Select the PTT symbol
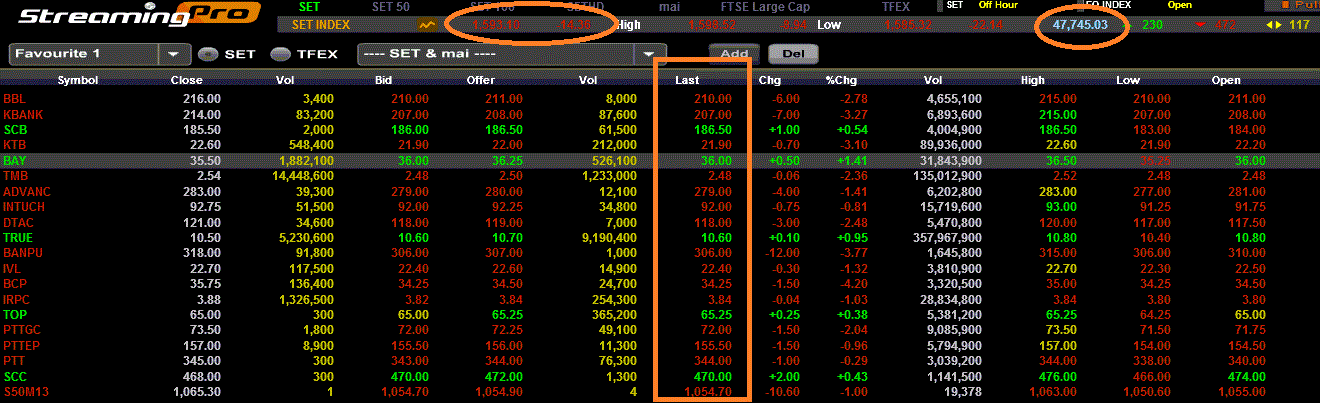This screenshot has width=1320, height=403. coord(14,361)
